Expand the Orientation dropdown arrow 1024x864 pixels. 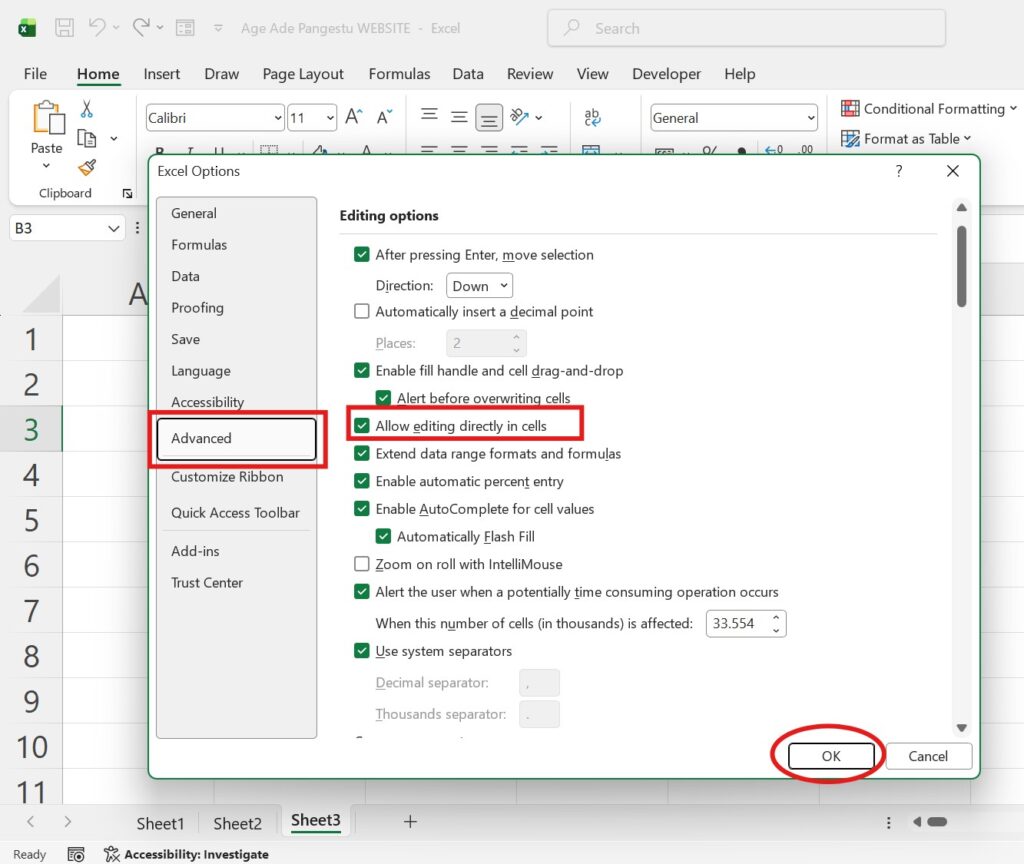click(539, 118)
